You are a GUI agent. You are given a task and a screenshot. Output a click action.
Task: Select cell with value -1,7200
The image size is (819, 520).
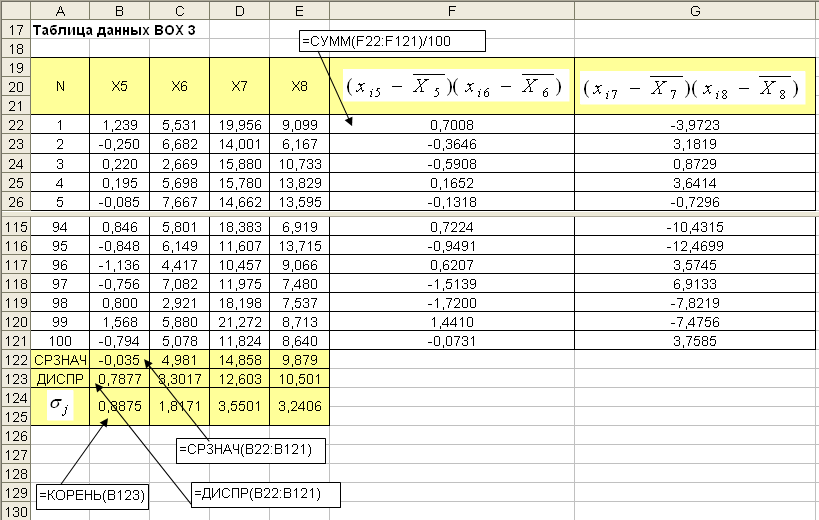click(x=452, y=303)
